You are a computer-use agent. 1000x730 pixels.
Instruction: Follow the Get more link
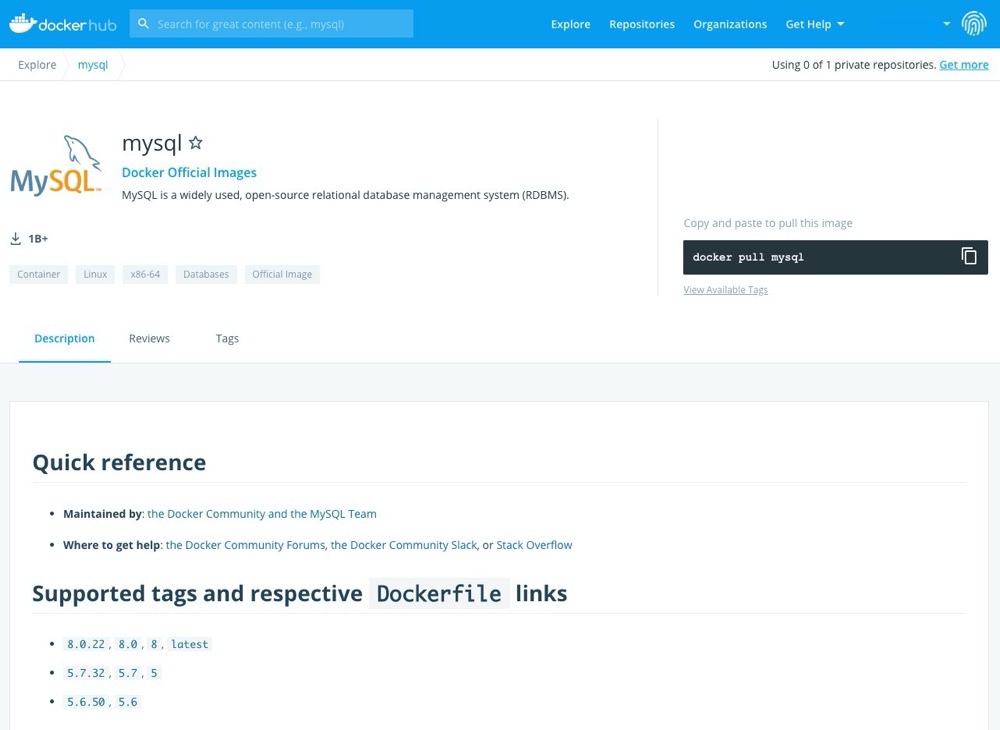[x=964, y=65]
